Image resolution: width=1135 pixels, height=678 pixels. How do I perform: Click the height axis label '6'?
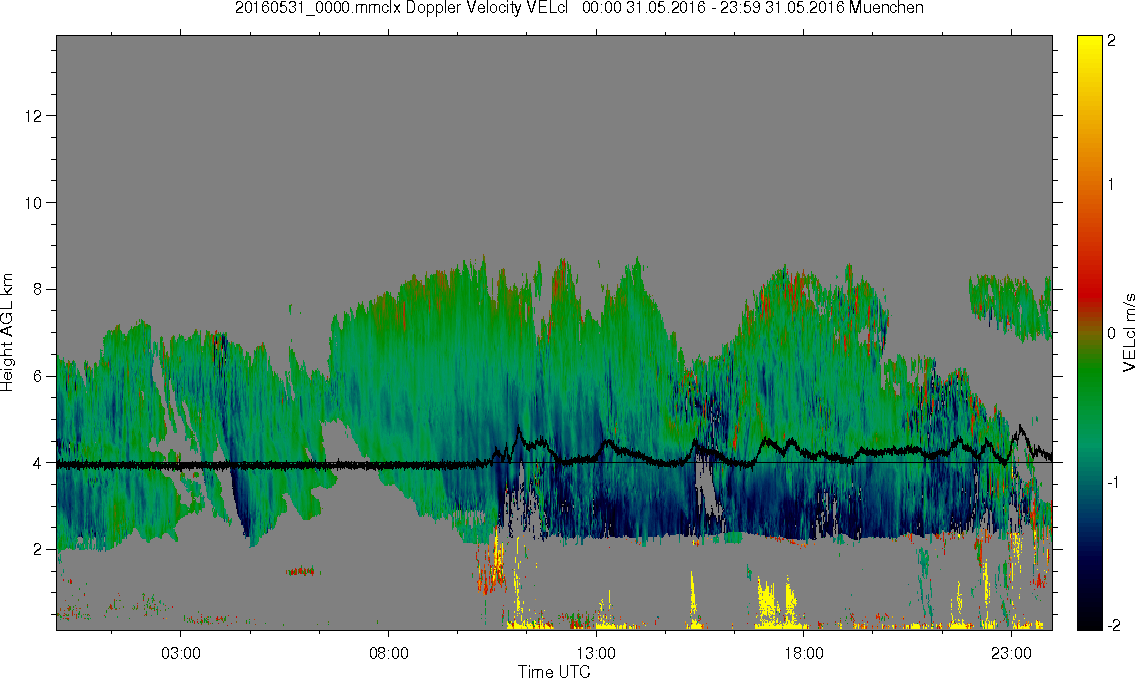pos(38,376)
